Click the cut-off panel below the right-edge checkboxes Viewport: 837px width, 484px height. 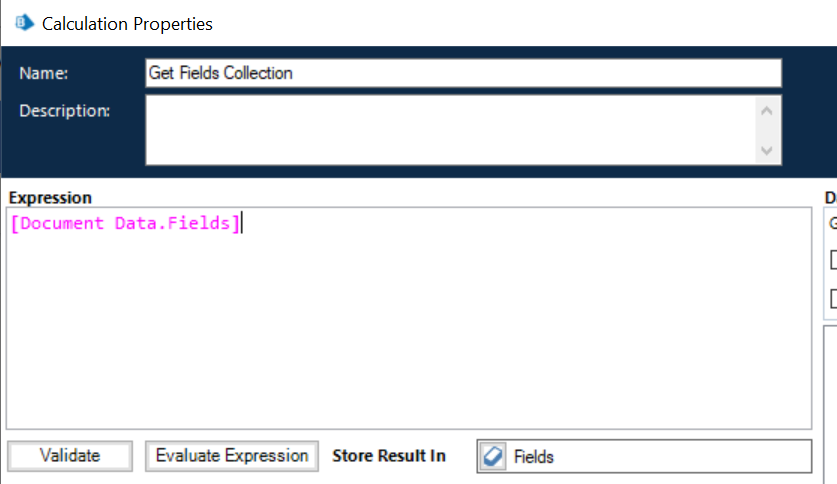pyautogui.click(x=831, y=400)
